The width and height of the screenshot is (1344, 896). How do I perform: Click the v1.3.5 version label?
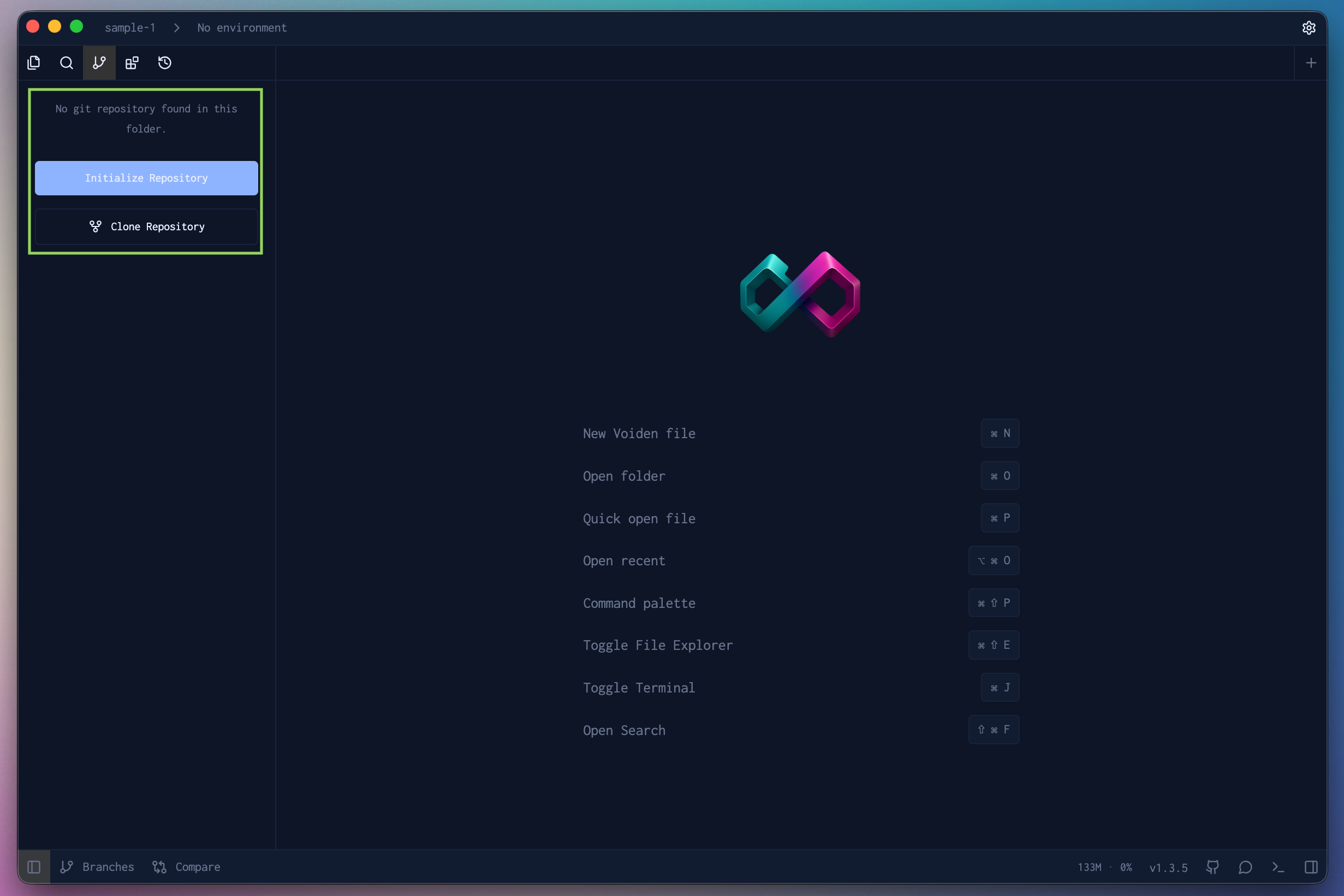pos(1168,868)
